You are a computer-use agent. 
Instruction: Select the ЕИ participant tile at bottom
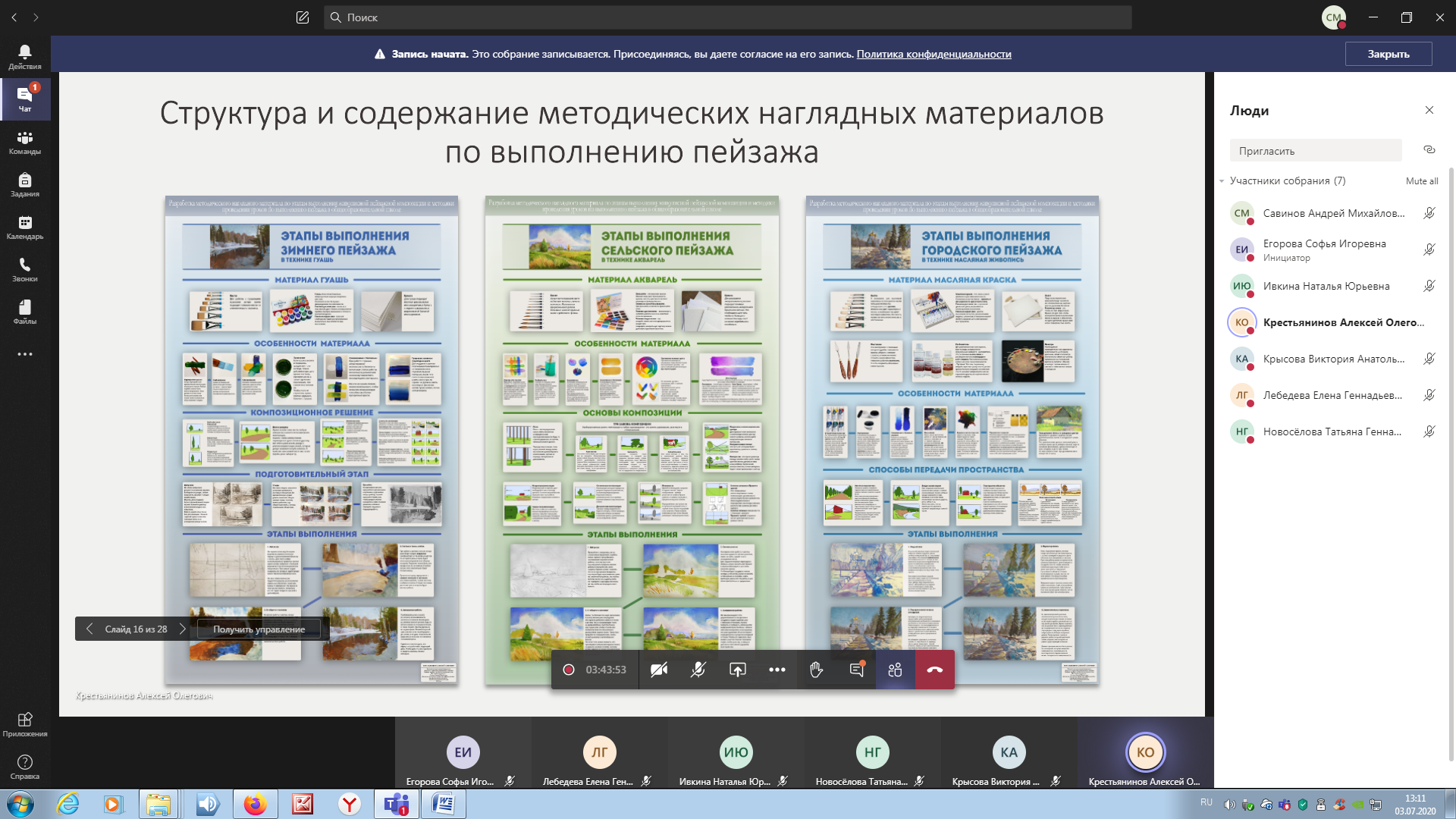tap(463, 753)
